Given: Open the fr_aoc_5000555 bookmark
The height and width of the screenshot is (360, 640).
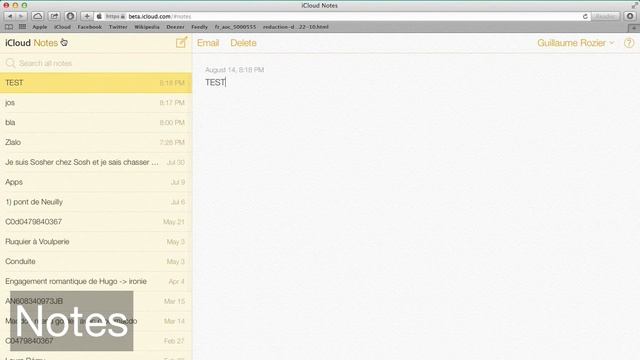Looking at the screenshot, I should click(236, 27).
